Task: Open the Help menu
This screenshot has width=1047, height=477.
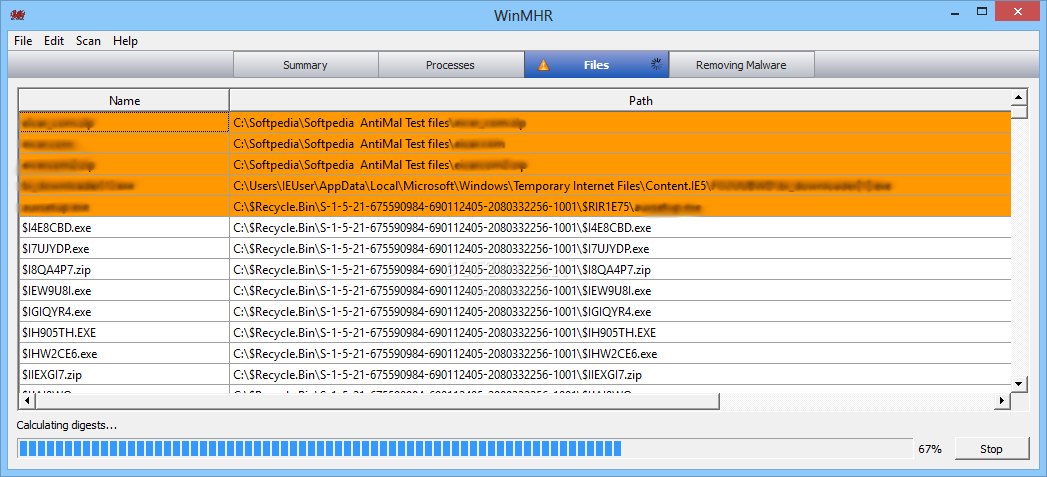Action: (x=126, y=41)
